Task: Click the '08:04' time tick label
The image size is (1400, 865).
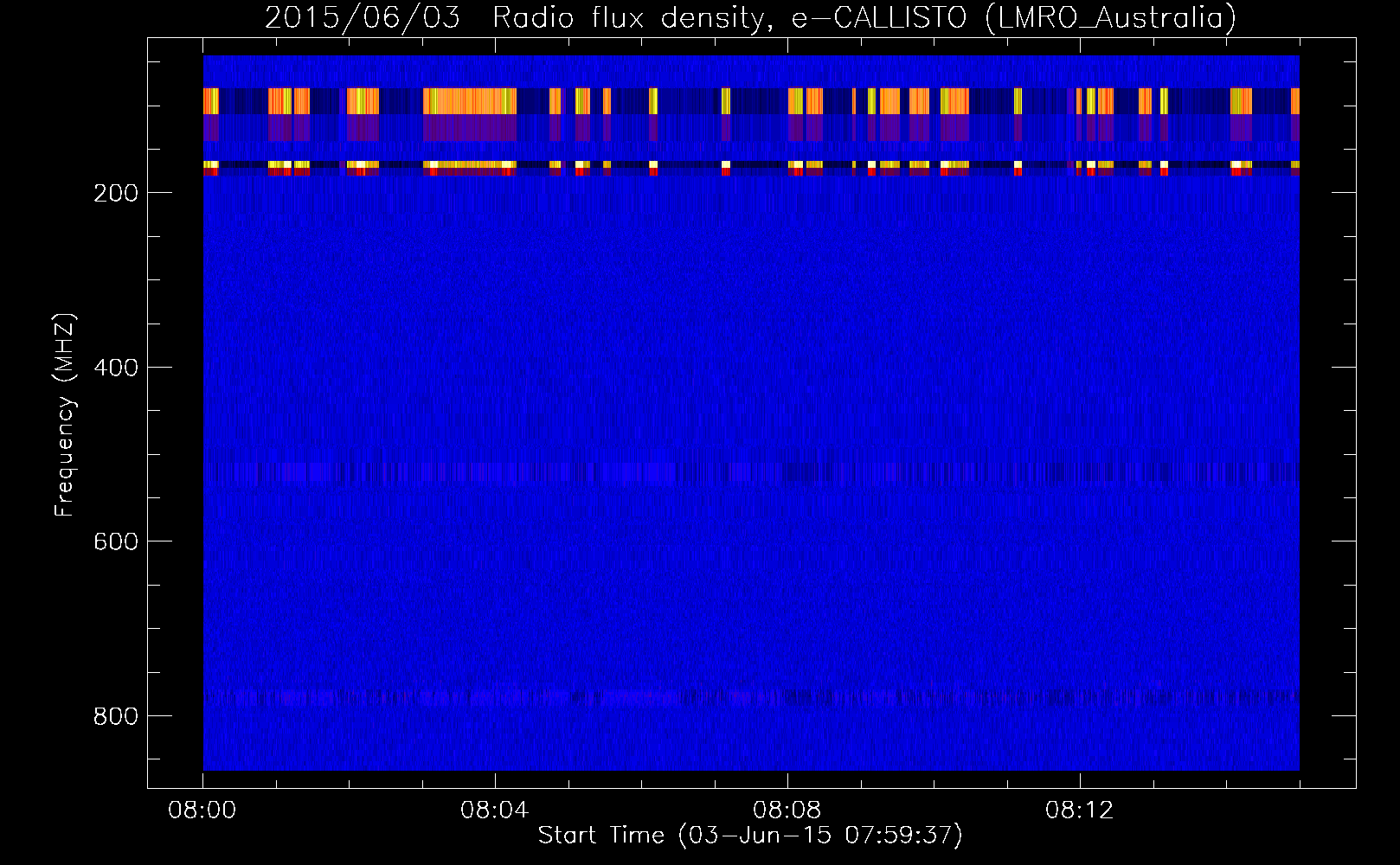Action: (495, 811)
